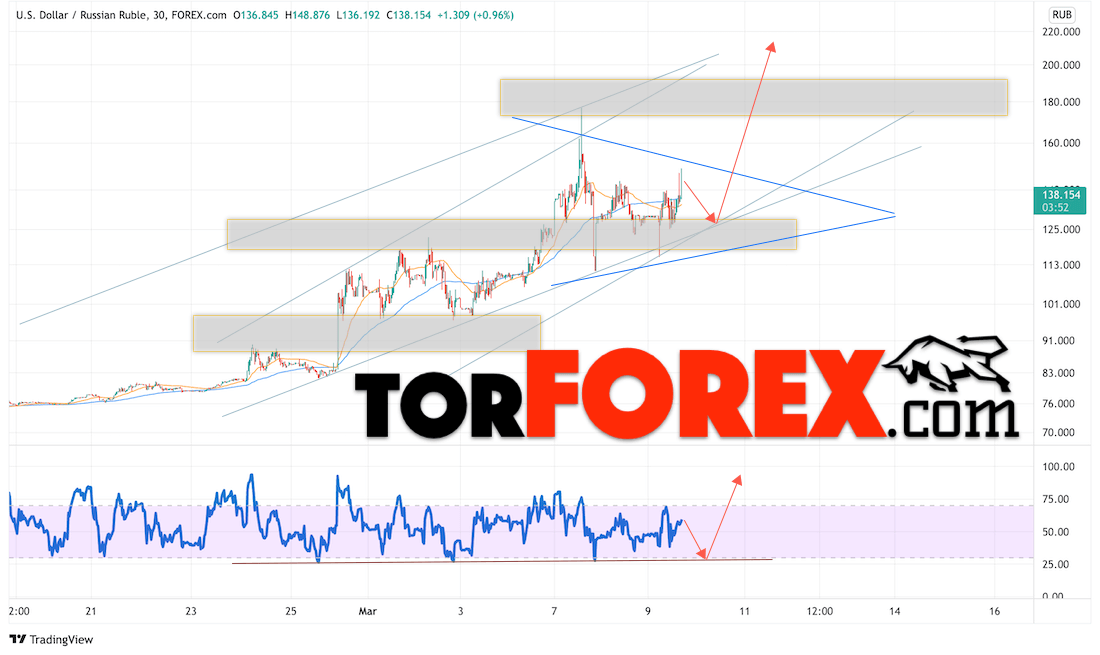Image resolution: width=1100 pixels, height=655 pixels.
Task: Click the 220.000 price axis label
Action: click(1061, 32)
